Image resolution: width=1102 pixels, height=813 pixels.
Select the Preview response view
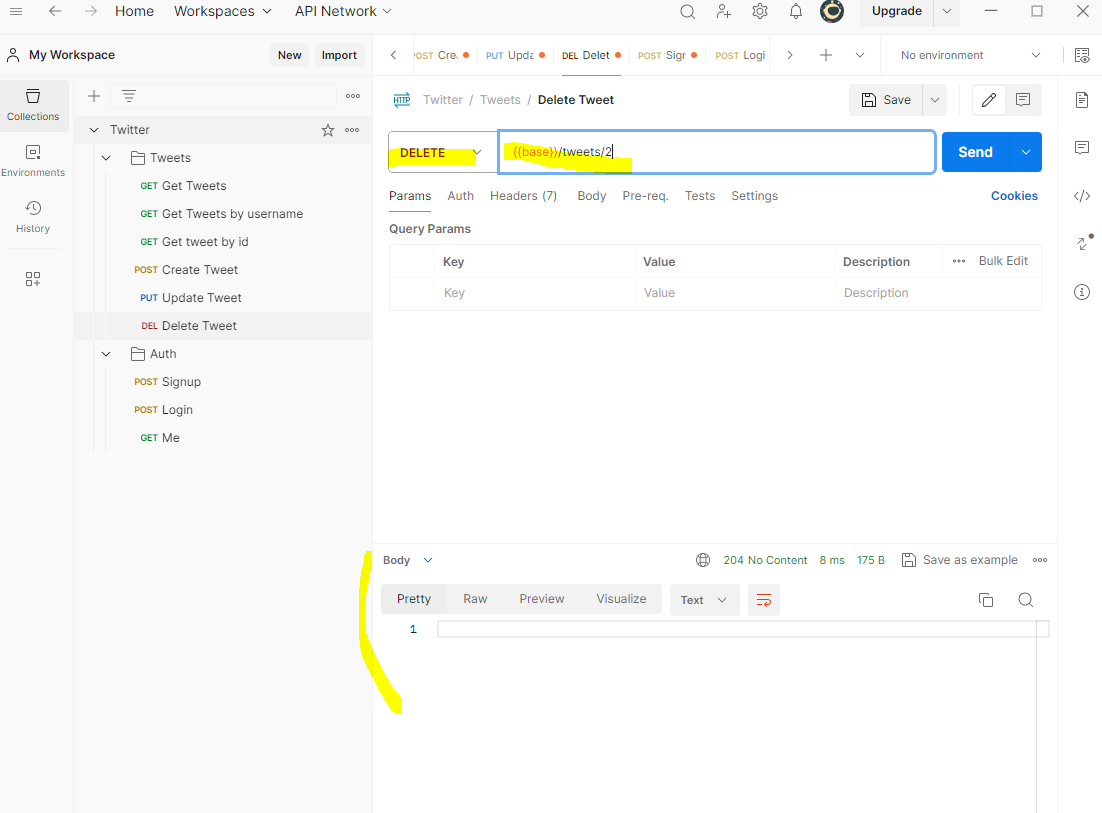(542, 599)
